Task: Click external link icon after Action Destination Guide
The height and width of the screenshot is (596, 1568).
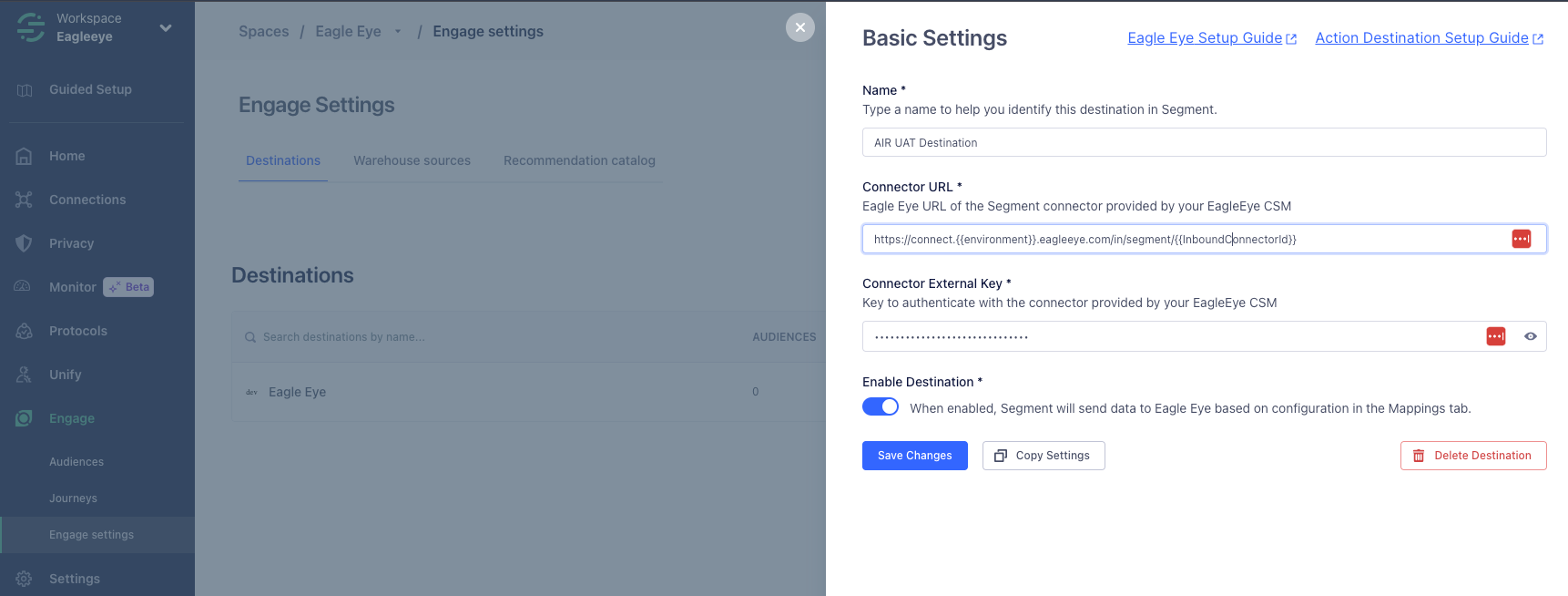Action: (1538, 38)
